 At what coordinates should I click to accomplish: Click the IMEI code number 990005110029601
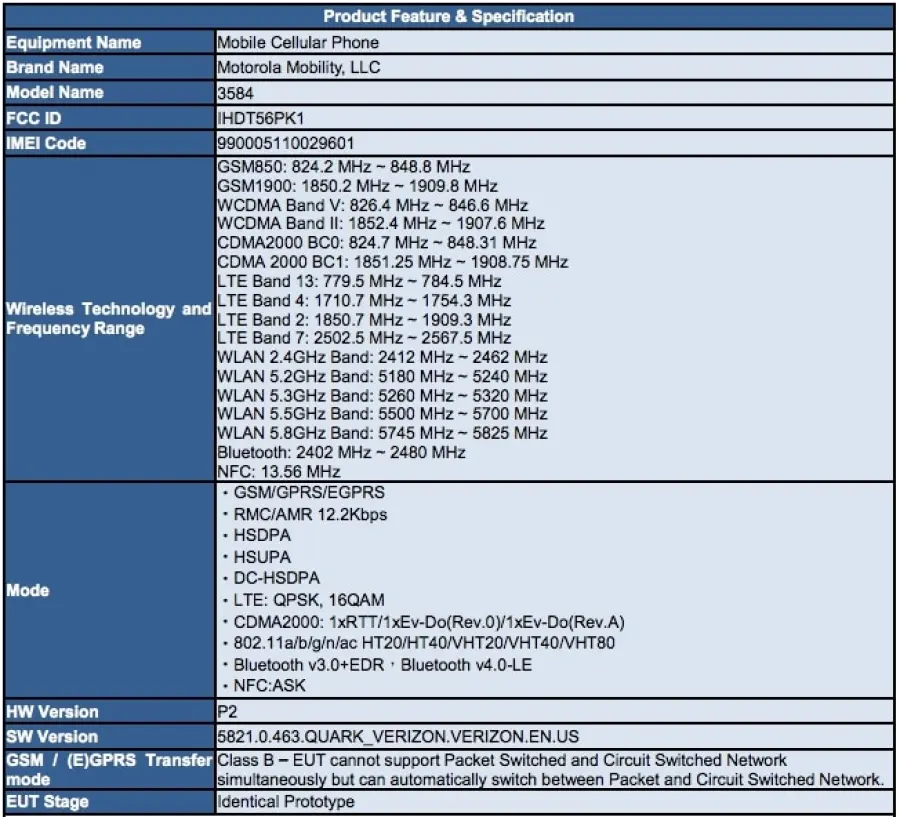[285, 143]
